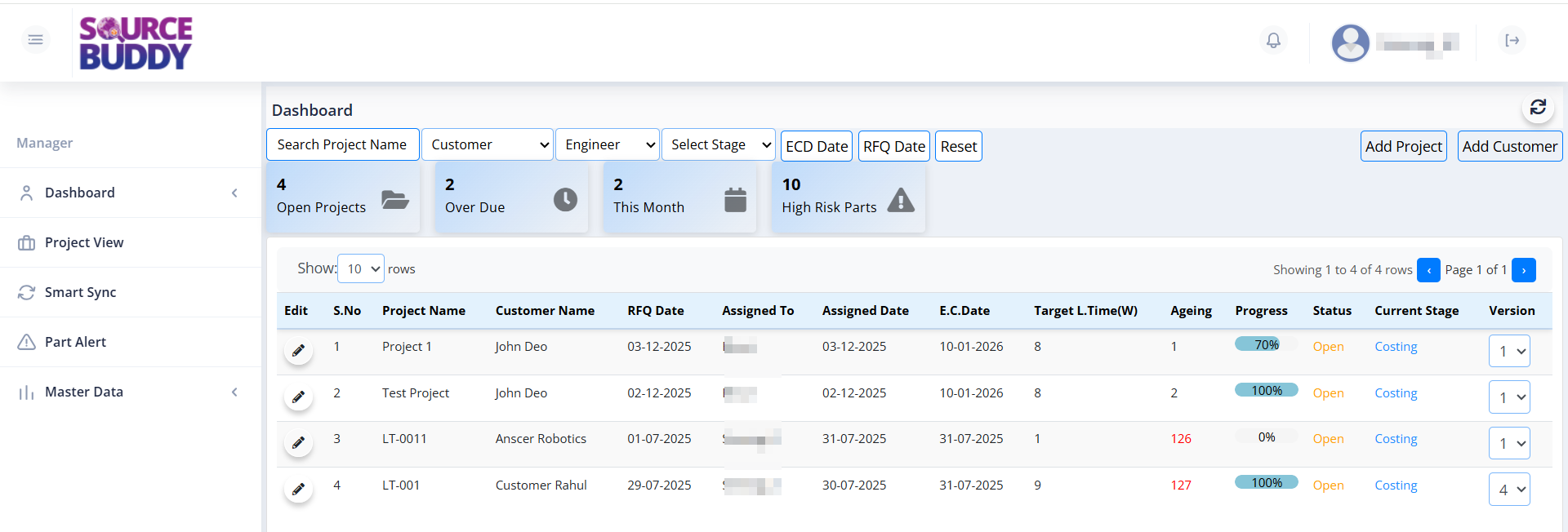Open the notifications bell
Viewport: 1568px width, 532px height.
click(1273, 40)
